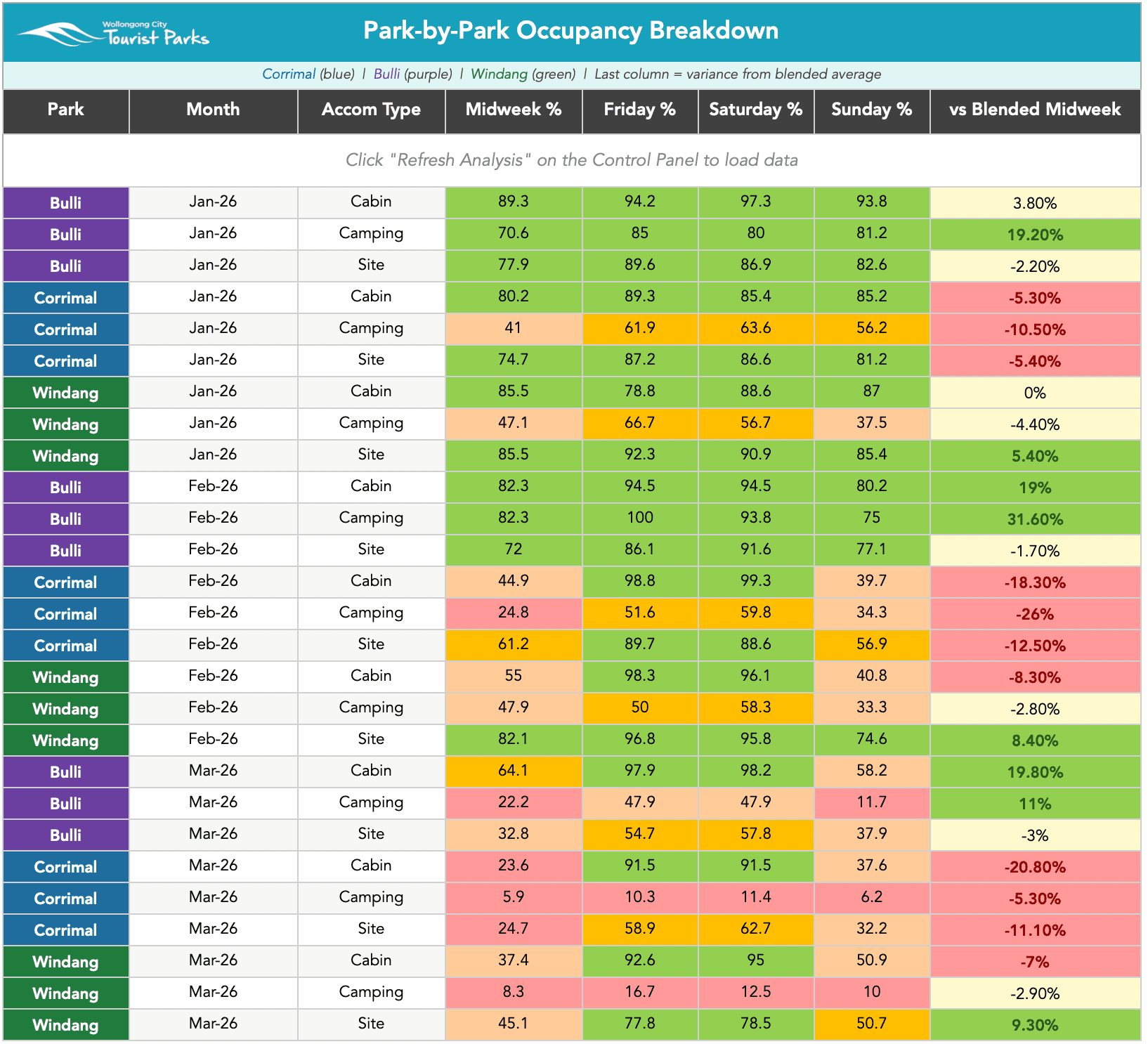Screen dimensions: 1148x1044
Task: Select the Sunday % column header
Action: click(x=872, y=110)
